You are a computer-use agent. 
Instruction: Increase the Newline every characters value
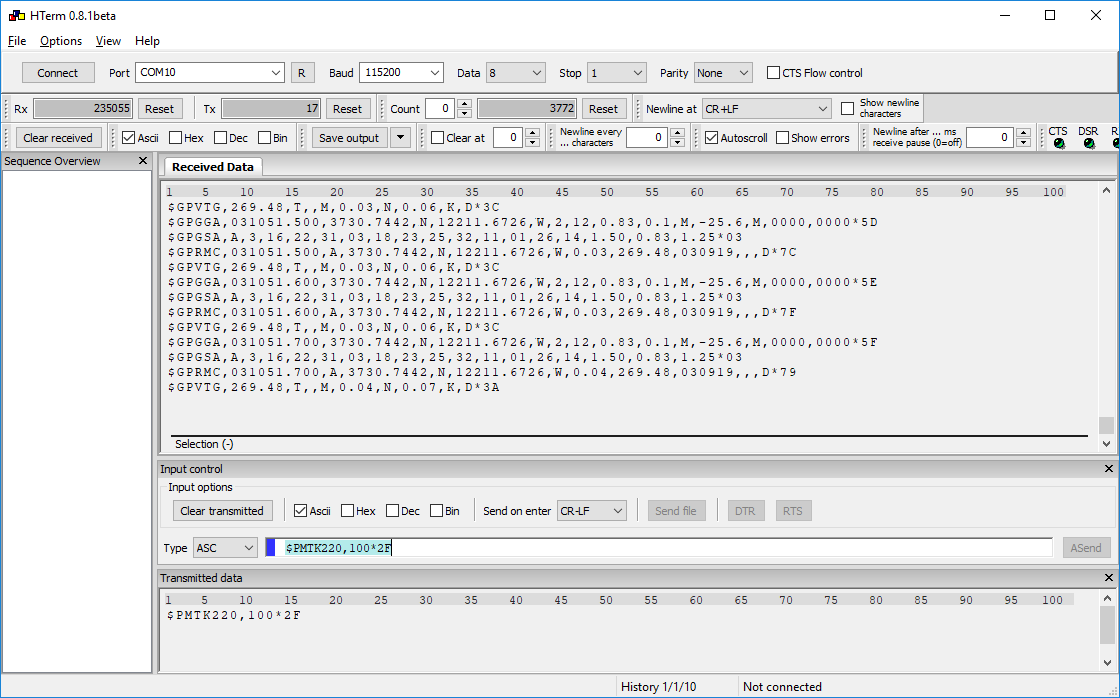678,133
